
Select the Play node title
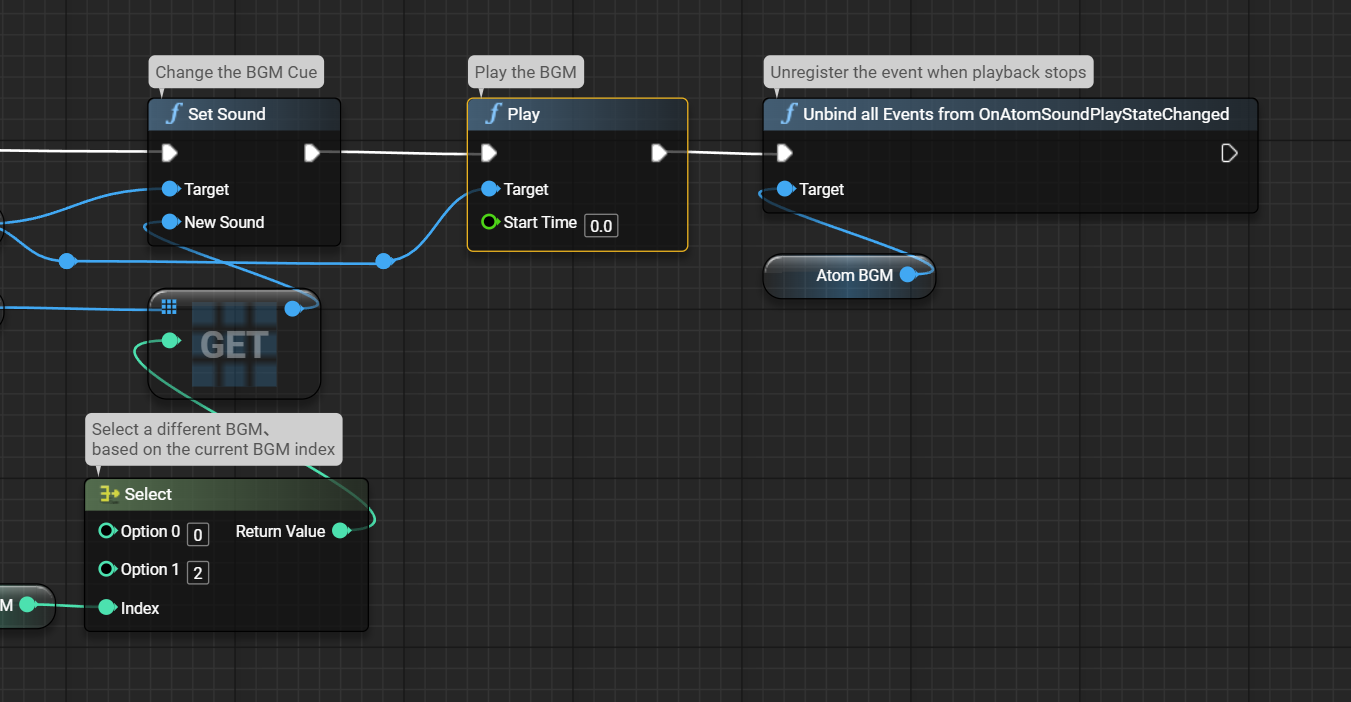pyautogui.click(x=523, y=114)
